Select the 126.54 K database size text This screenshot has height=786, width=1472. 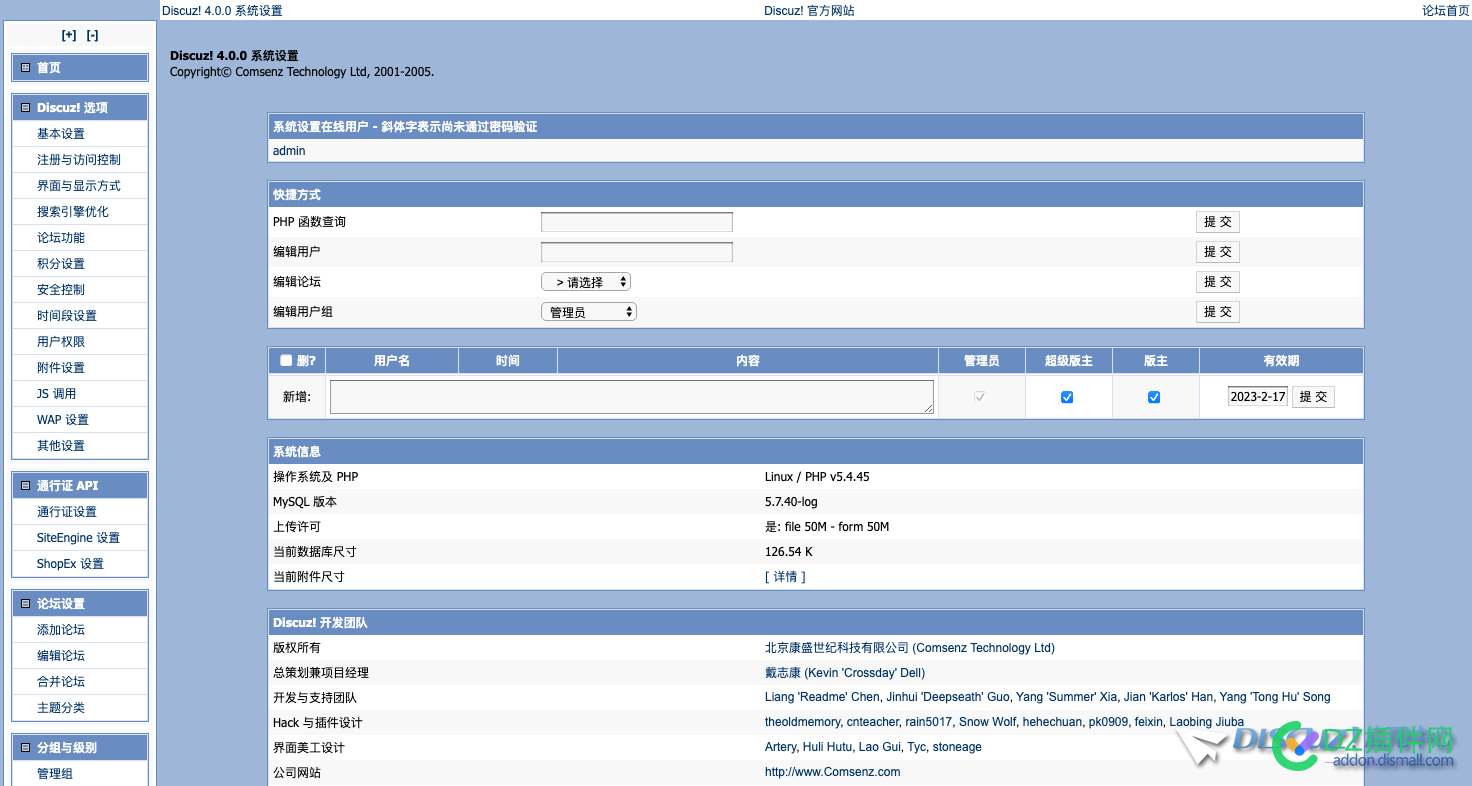tap(789, 552)
